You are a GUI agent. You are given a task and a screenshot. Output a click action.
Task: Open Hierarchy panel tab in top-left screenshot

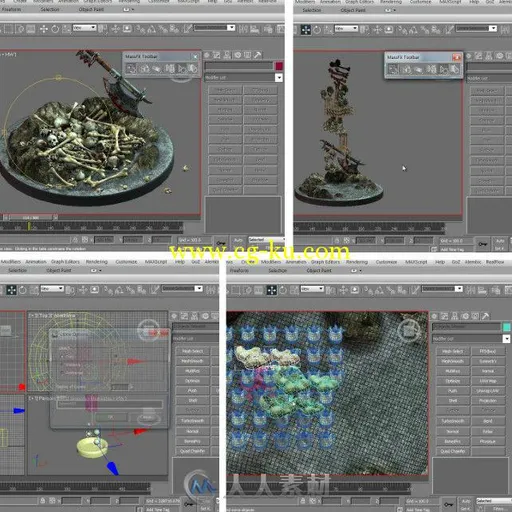click(x=227, y=55)
